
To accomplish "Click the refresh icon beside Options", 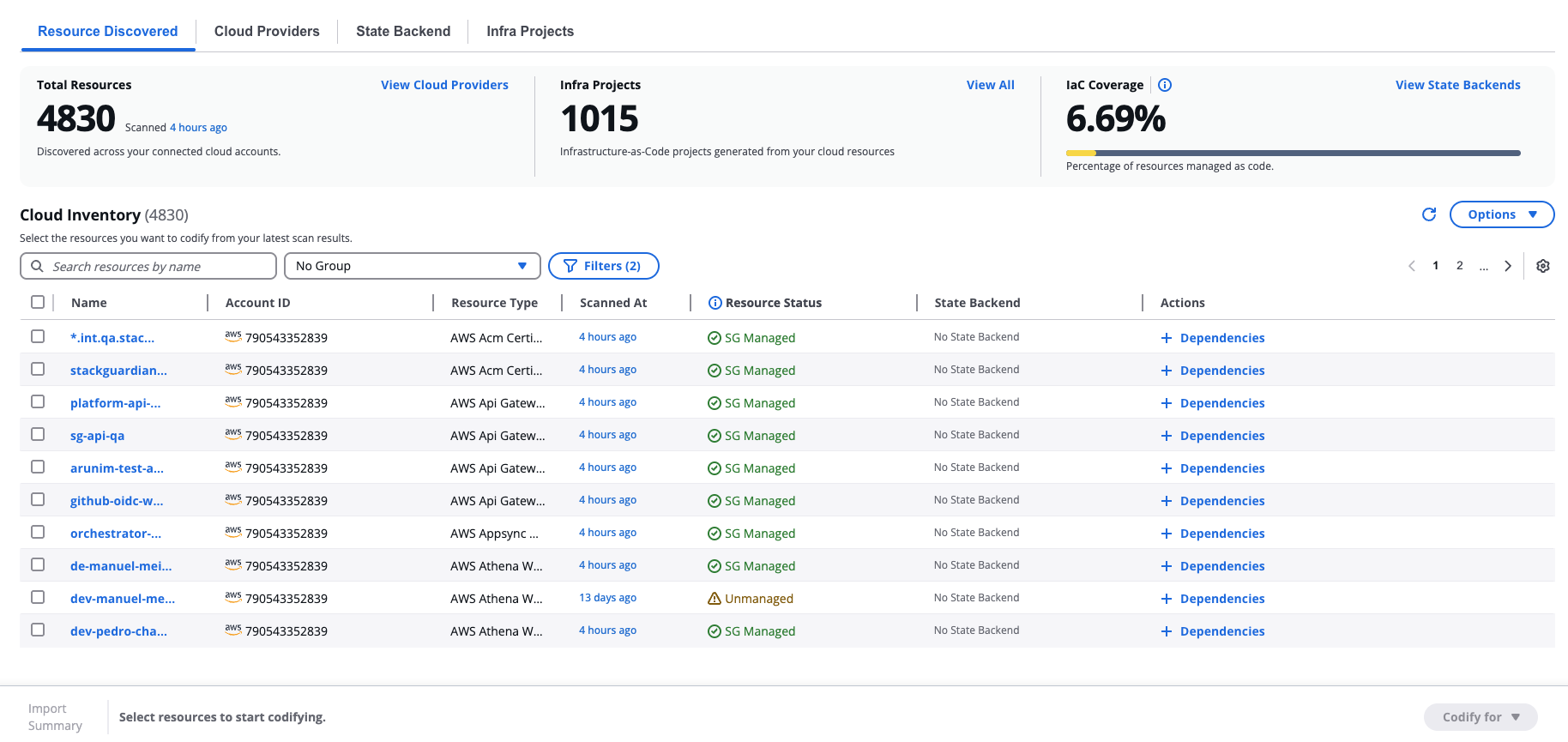I will [1428, 214].
